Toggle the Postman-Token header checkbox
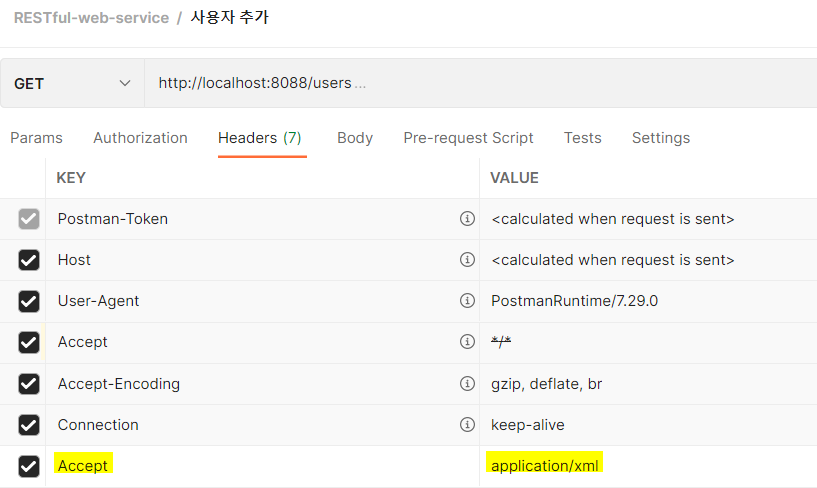Image resolution: width=817 pixels, height=488 pixels. click(x=29, y=219)
